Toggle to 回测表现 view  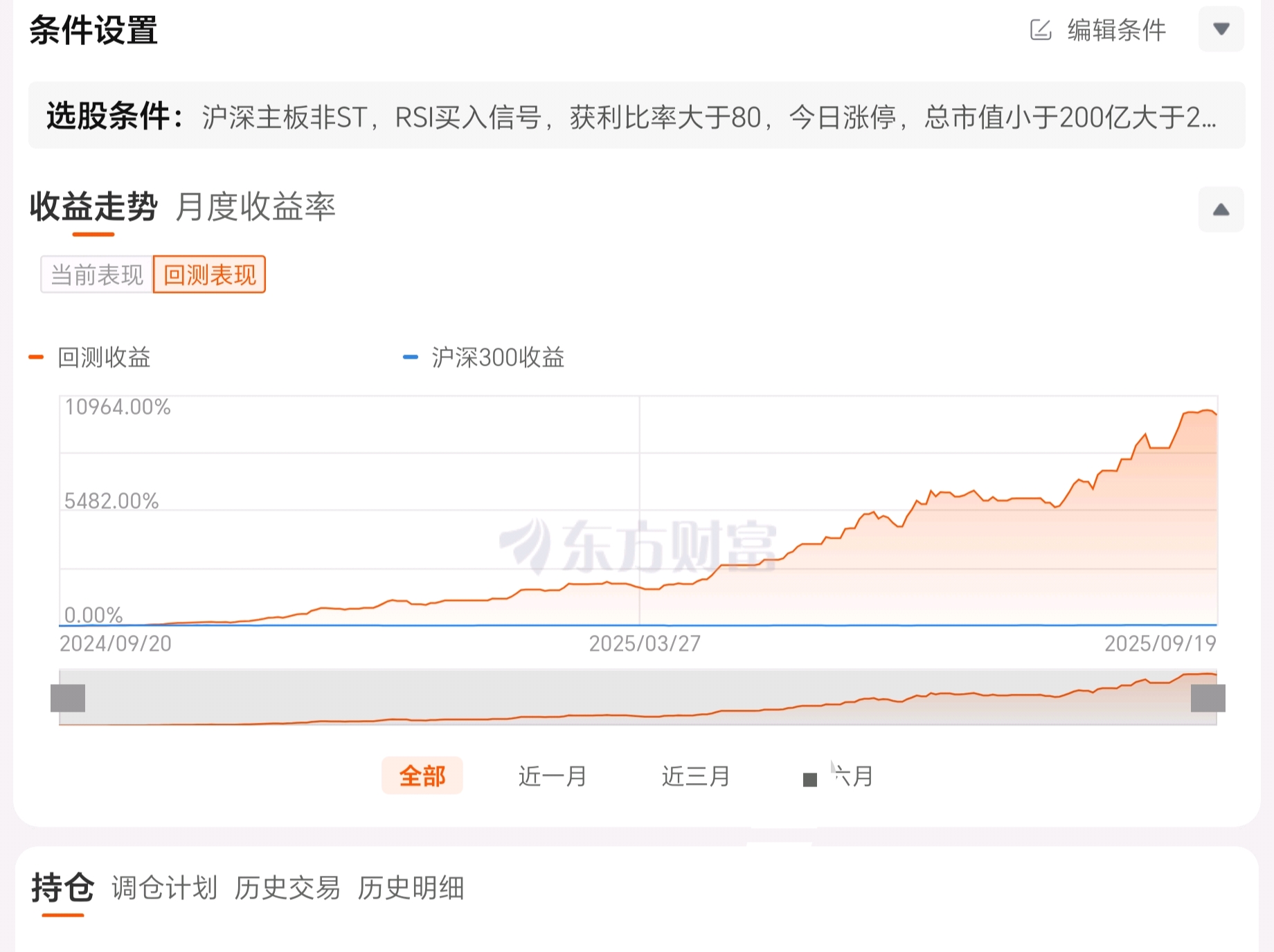click(x=210, y=275)
